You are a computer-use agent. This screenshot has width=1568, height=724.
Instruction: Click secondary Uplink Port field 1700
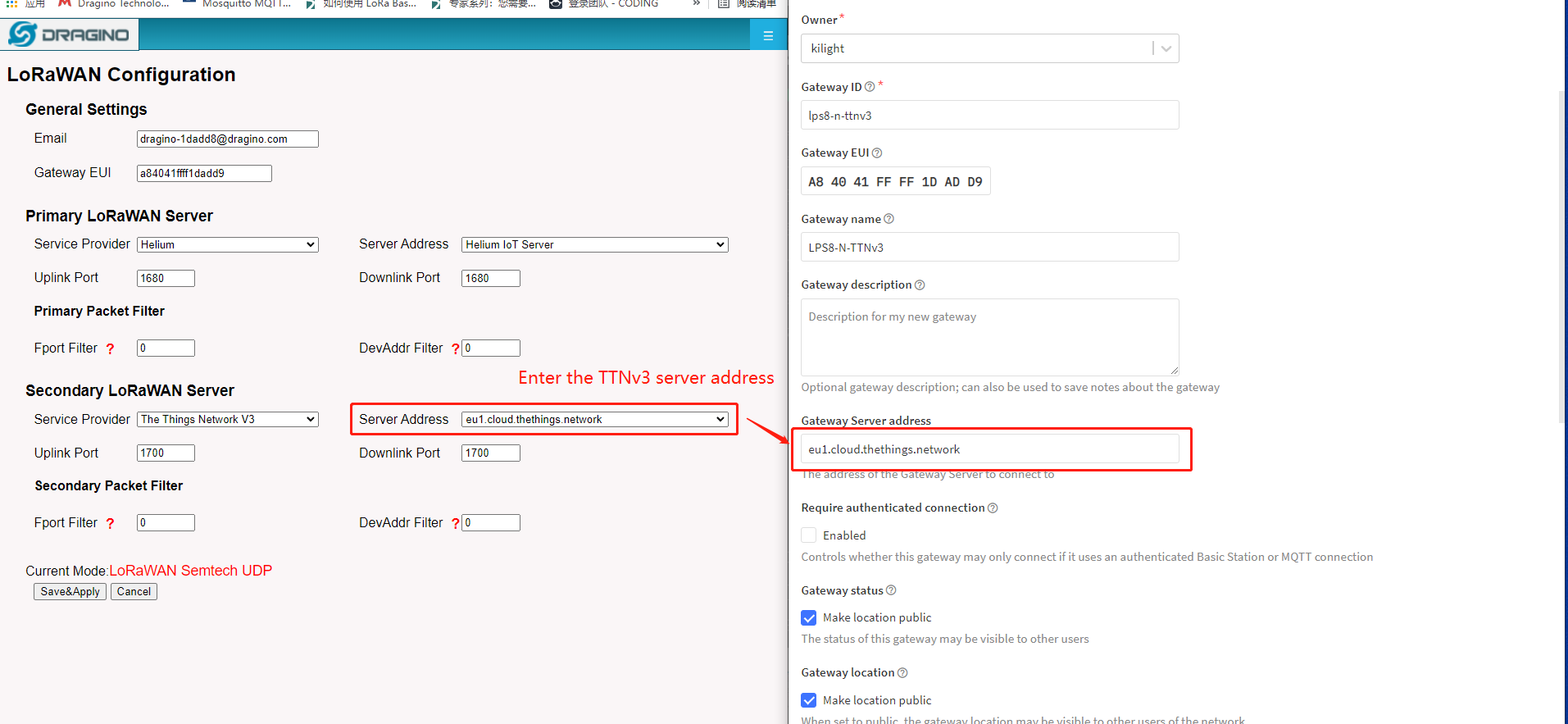click(166, 453)
